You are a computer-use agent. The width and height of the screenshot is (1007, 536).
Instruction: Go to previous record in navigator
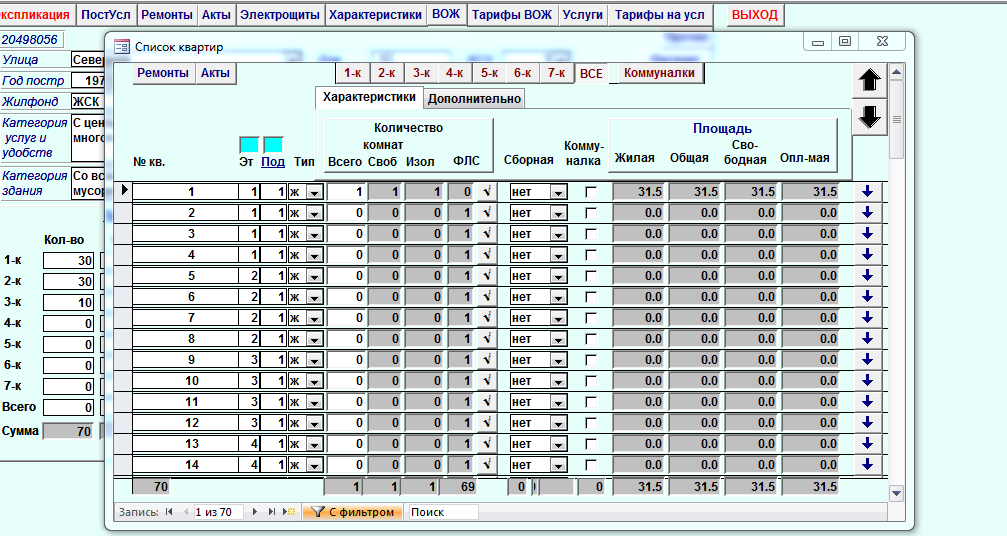click(186, 512)
